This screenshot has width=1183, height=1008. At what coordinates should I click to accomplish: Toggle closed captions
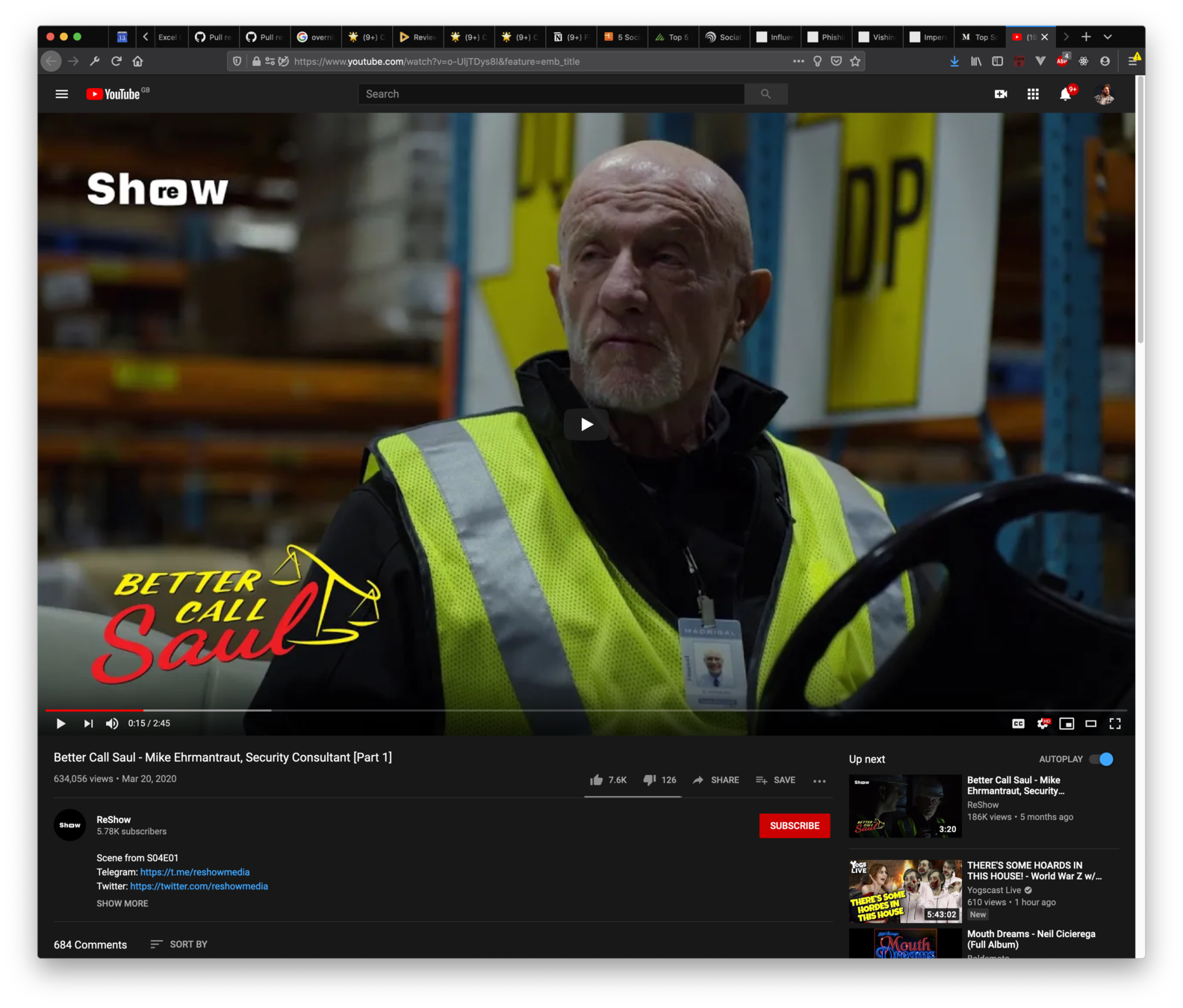pos(1018,724)
